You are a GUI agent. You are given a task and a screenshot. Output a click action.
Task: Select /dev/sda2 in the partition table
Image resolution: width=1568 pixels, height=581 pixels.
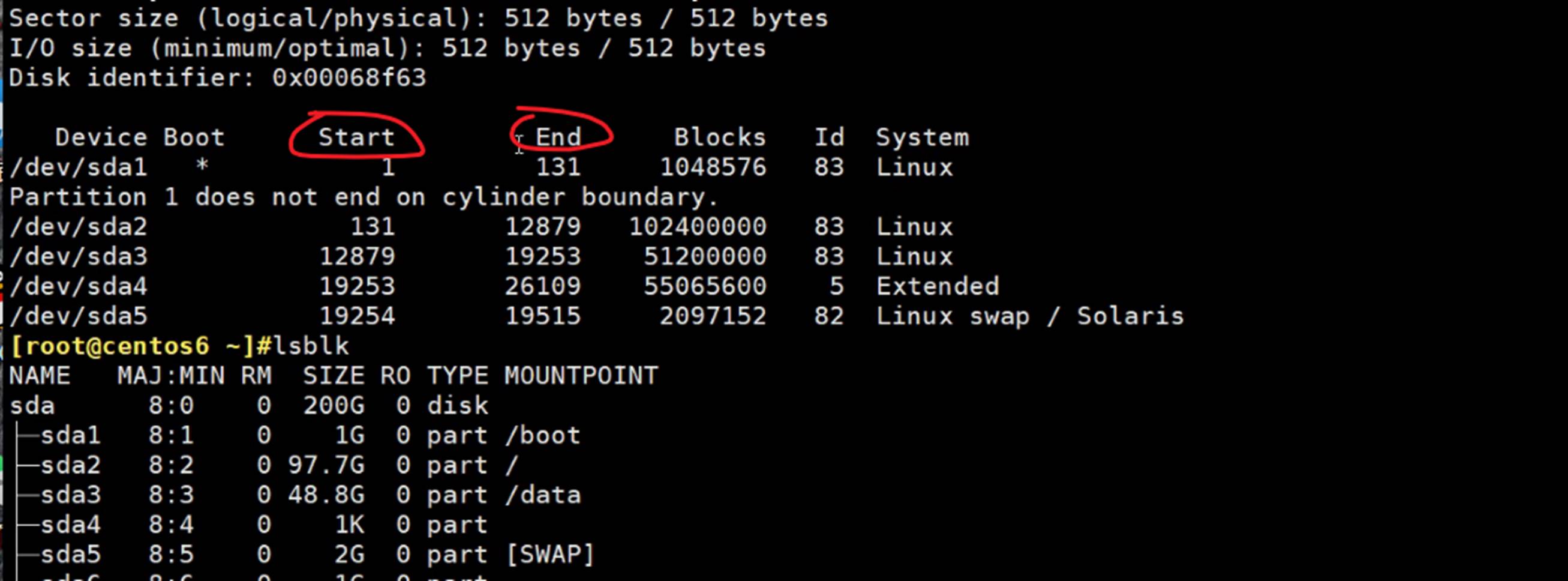pos(78,226)
